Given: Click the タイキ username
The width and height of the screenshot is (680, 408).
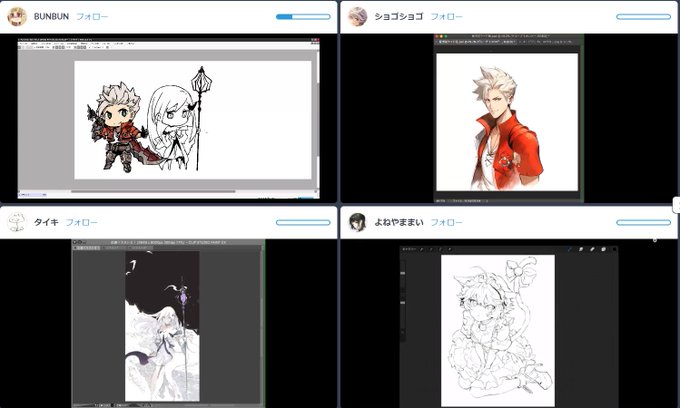Looking at the screenshot, I should click(x=46, y=222).
